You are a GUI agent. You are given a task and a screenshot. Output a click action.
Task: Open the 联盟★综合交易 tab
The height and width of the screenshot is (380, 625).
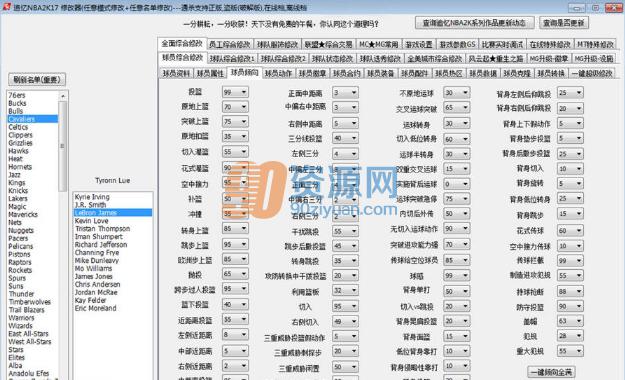pyautogui.click(x=328, y=44)
